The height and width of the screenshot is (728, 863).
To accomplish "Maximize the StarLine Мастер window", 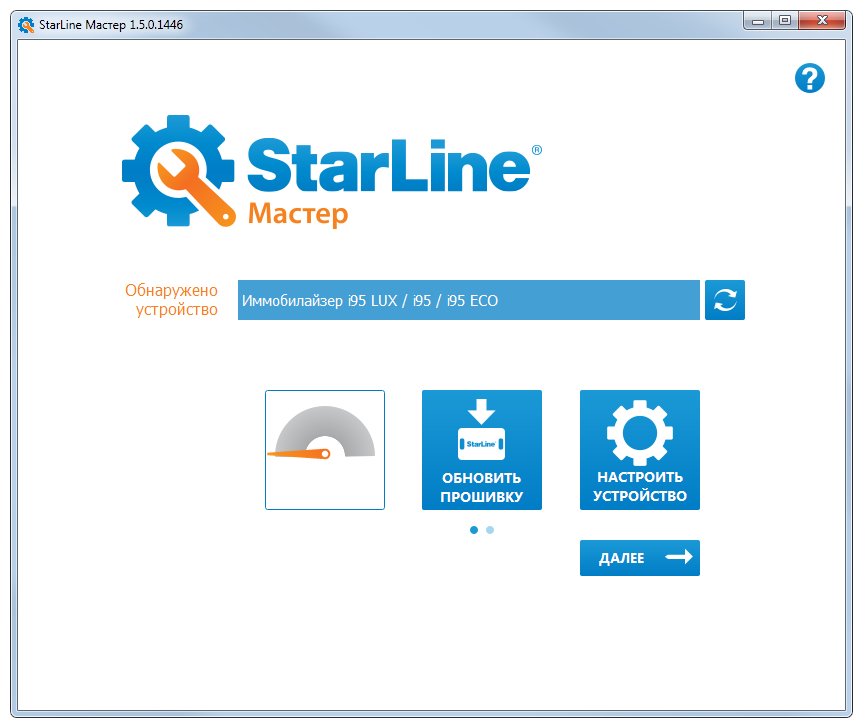I will point(785,21).
